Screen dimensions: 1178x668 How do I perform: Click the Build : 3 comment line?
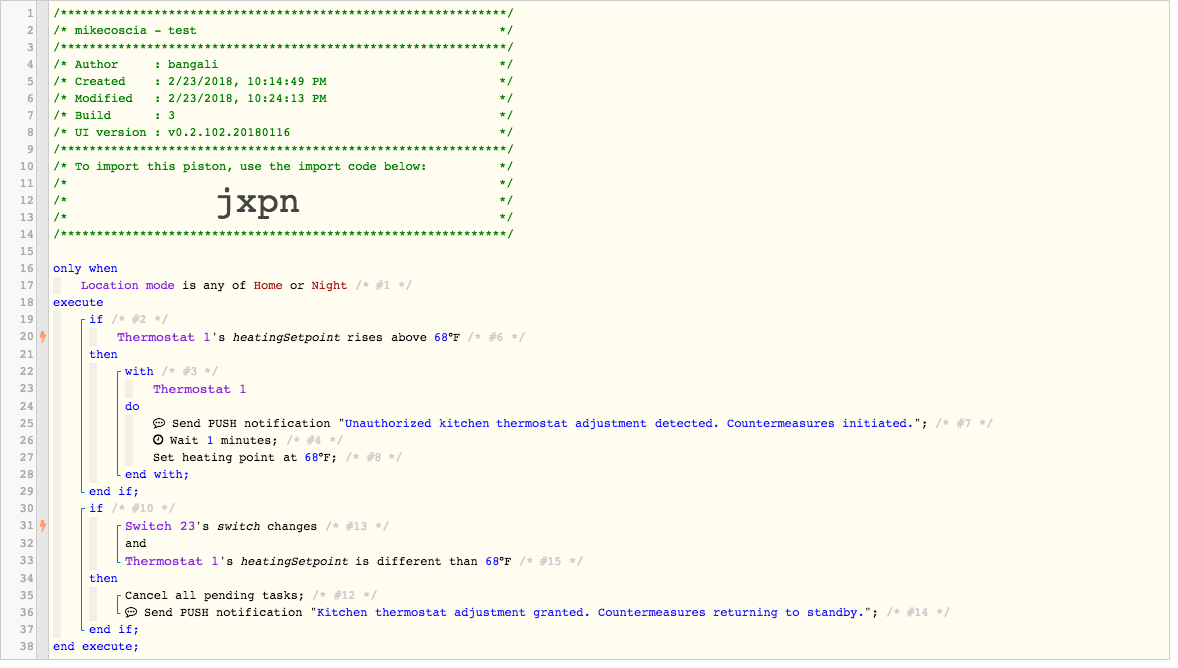[x=282, y=116]
